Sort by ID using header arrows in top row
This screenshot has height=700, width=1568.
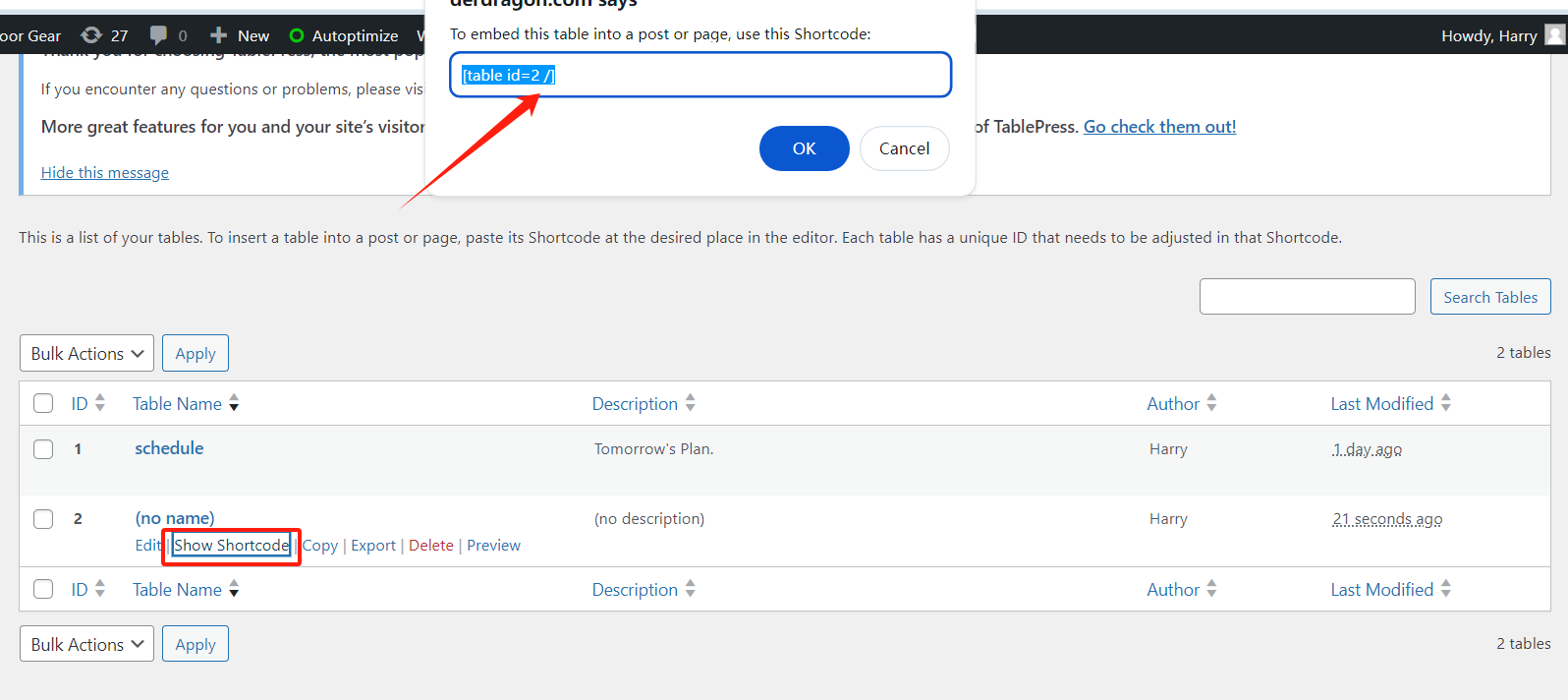99,403
